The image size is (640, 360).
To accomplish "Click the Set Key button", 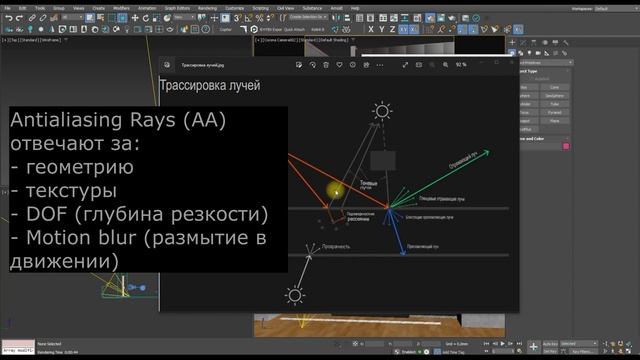I will coord(550,351).
